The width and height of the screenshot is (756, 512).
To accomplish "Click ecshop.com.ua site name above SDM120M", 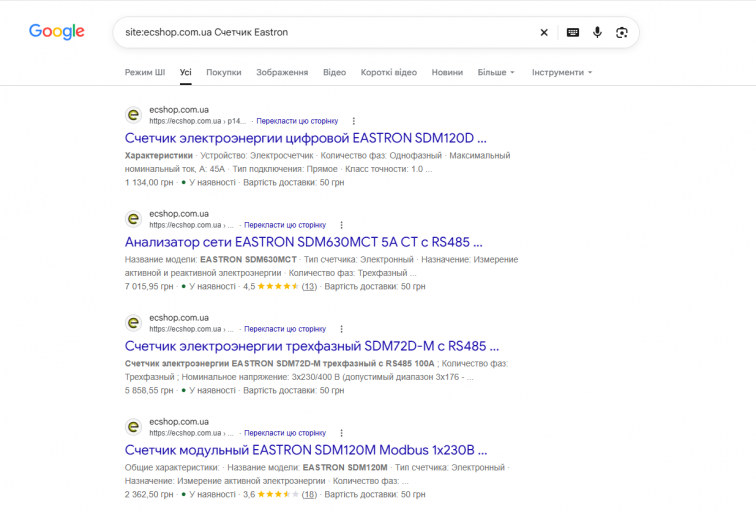I will pos(179,422).
